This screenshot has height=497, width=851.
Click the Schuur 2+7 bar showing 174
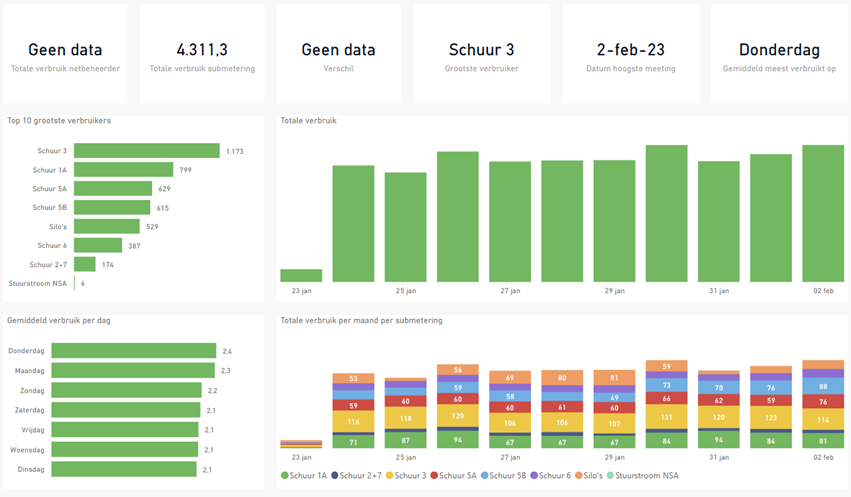pos(85,264)
